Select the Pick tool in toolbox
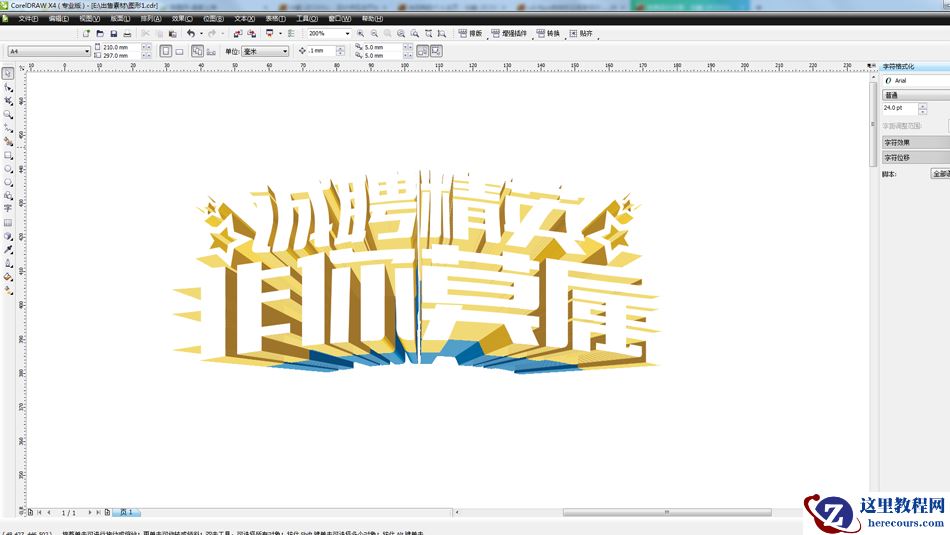 click(8, 73)
